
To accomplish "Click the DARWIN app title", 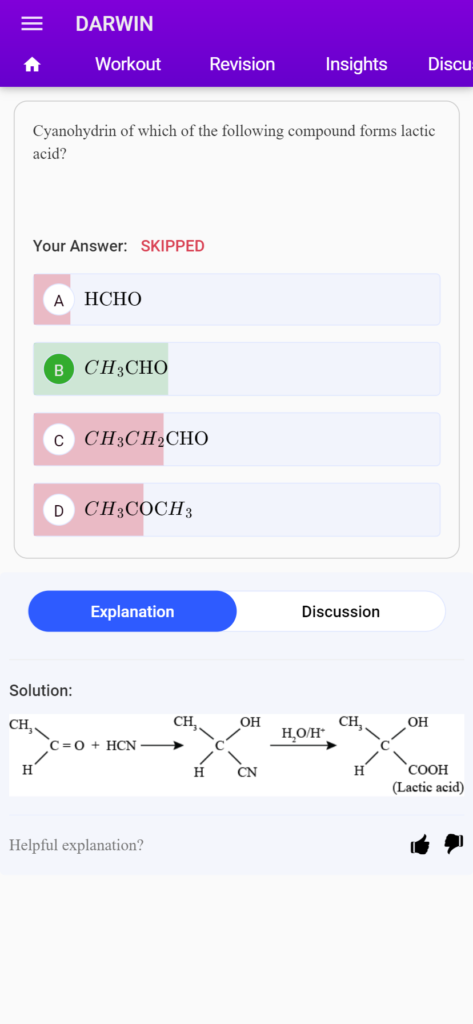I will 114,24.
